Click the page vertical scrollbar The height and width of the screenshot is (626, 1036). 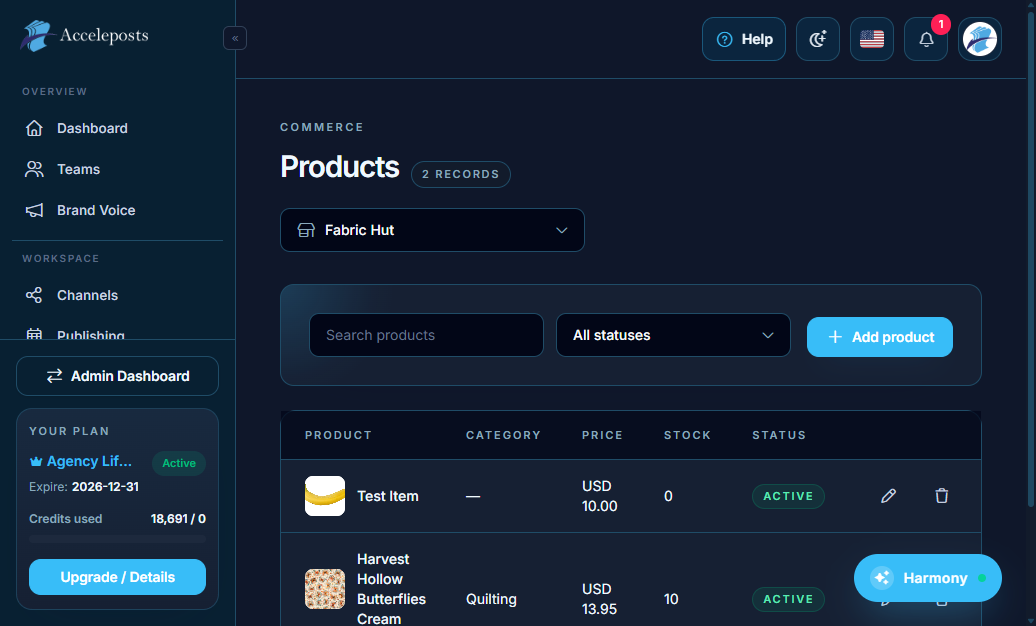(x=1031, y=258)
